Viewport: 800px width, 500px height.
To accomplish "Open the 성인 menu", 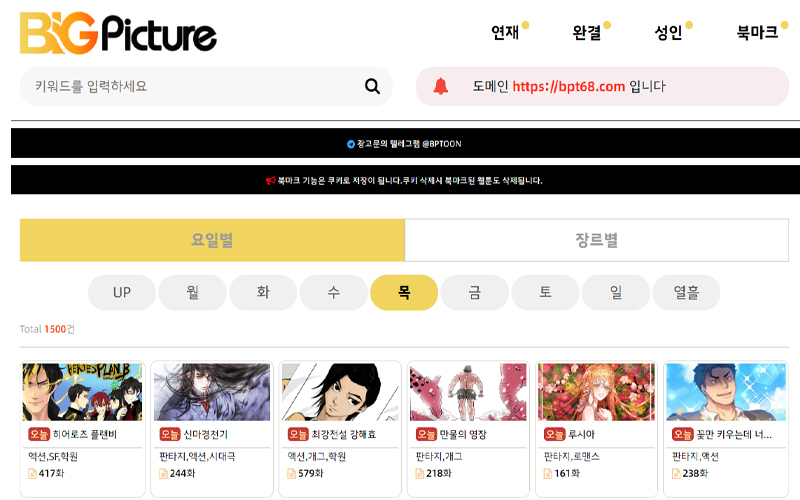I will (x=668, y=33).
